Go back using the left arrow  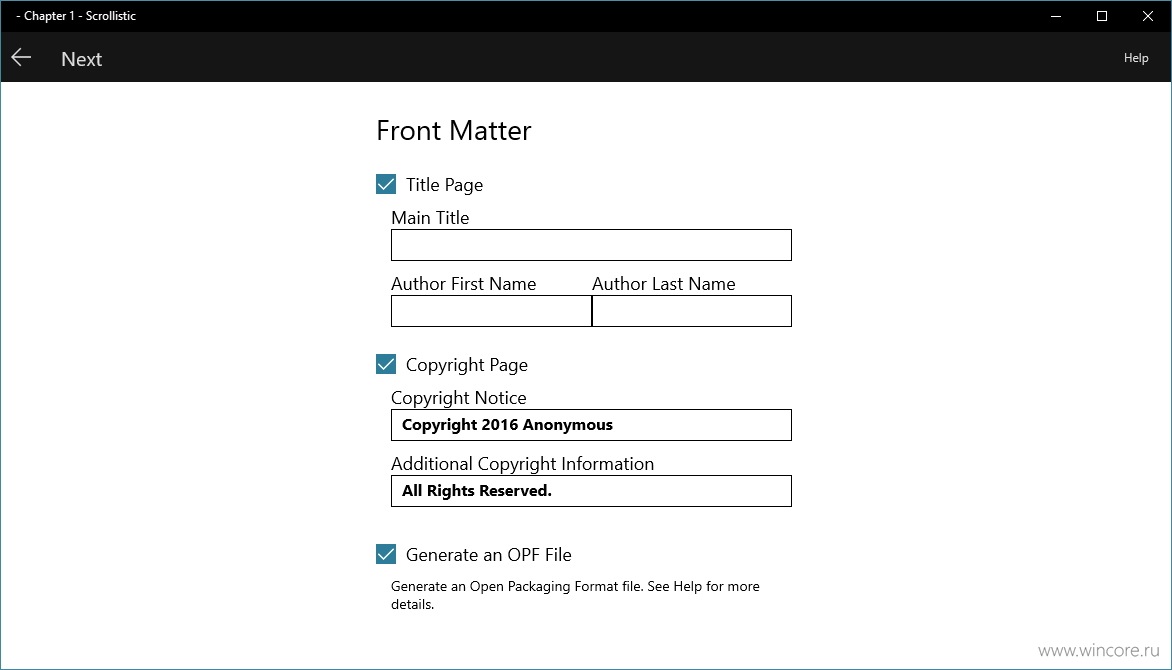[x=21, y=58]
